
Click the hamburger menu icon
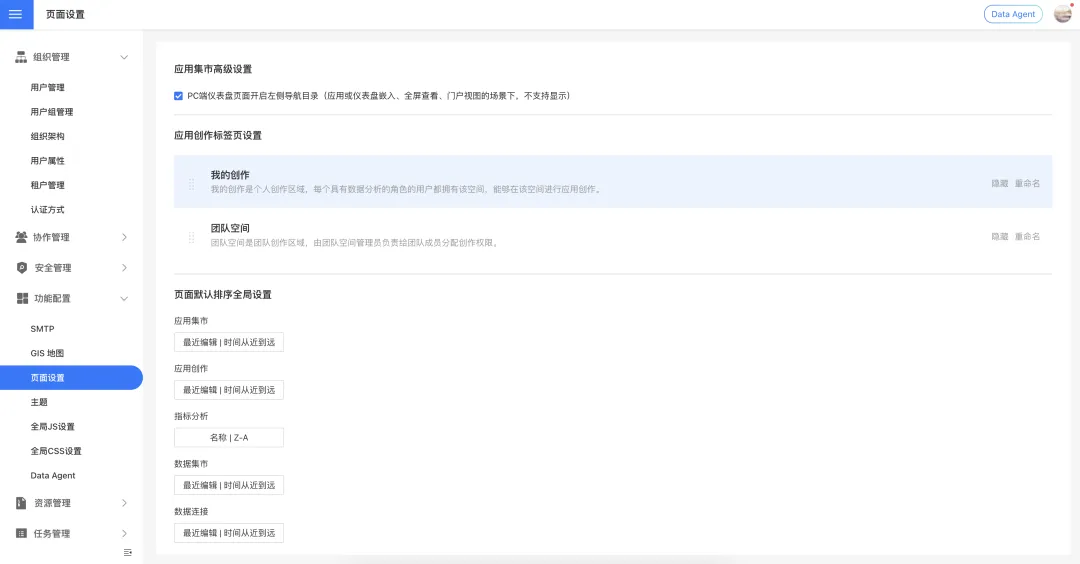coord(15,14)
